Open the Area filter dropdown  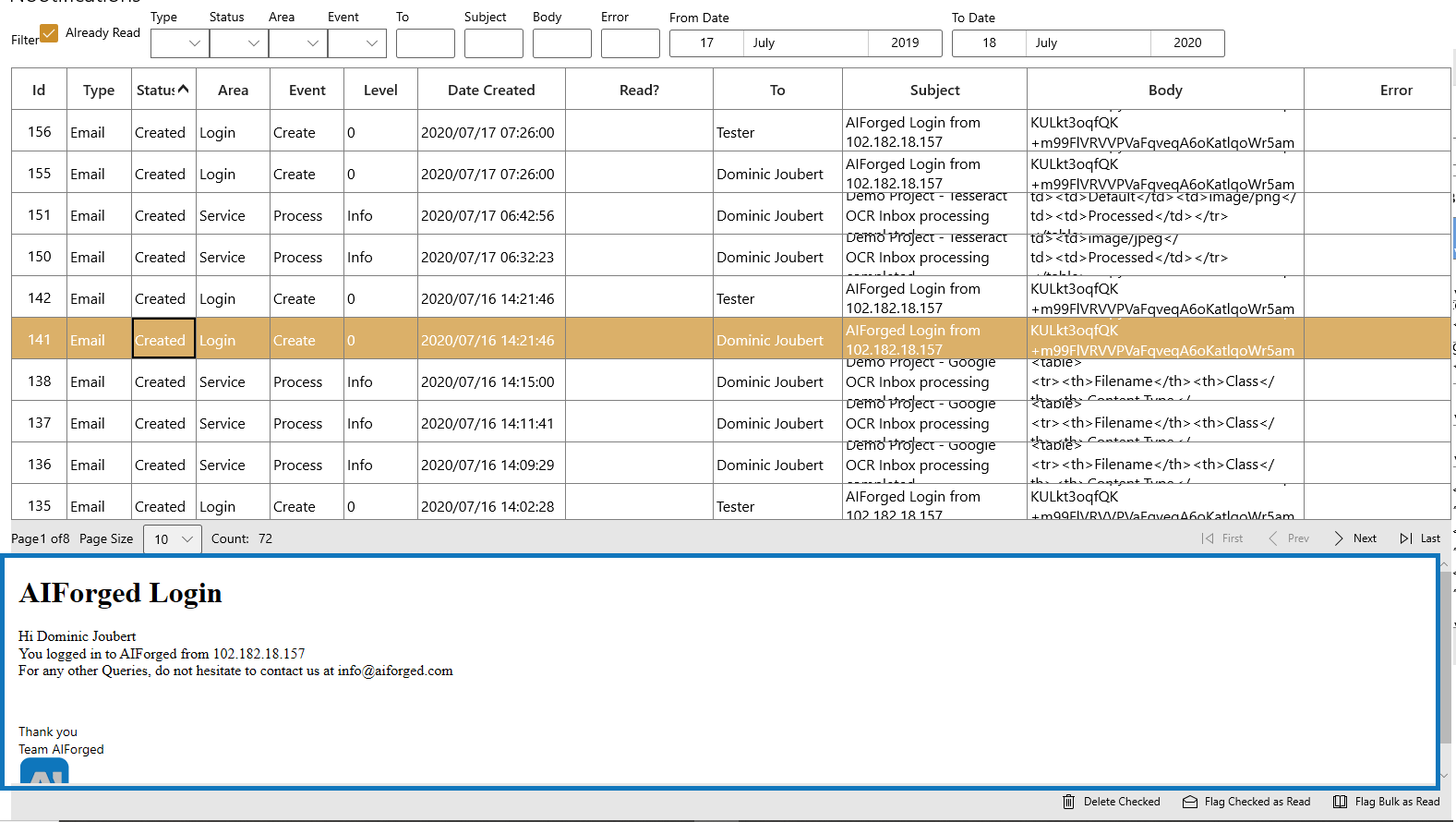tap(298, 43)
